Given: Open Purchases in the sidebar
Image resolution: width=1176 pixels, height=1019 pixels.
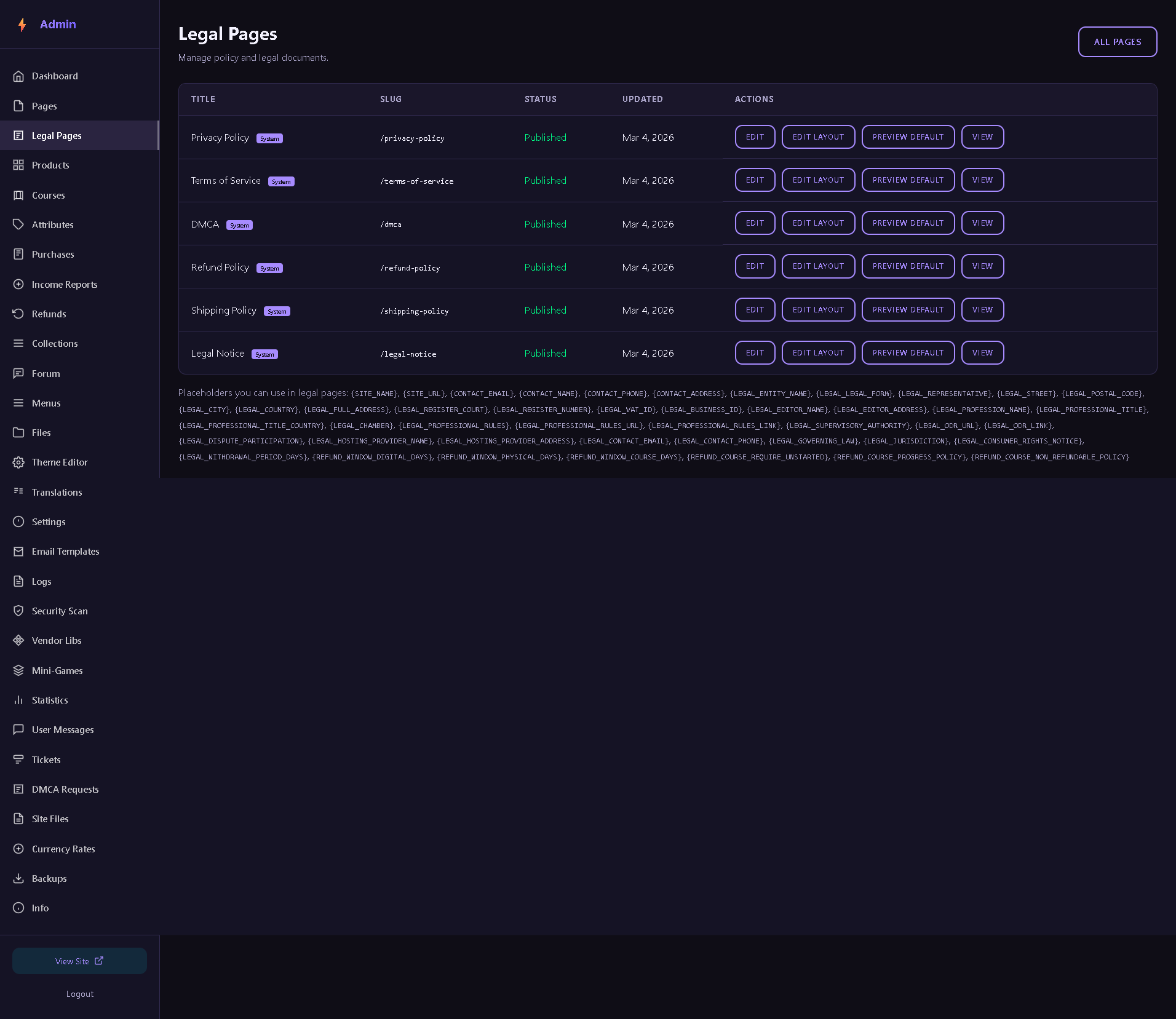Looking at the screenshot, I should click(x=79, y=255).
